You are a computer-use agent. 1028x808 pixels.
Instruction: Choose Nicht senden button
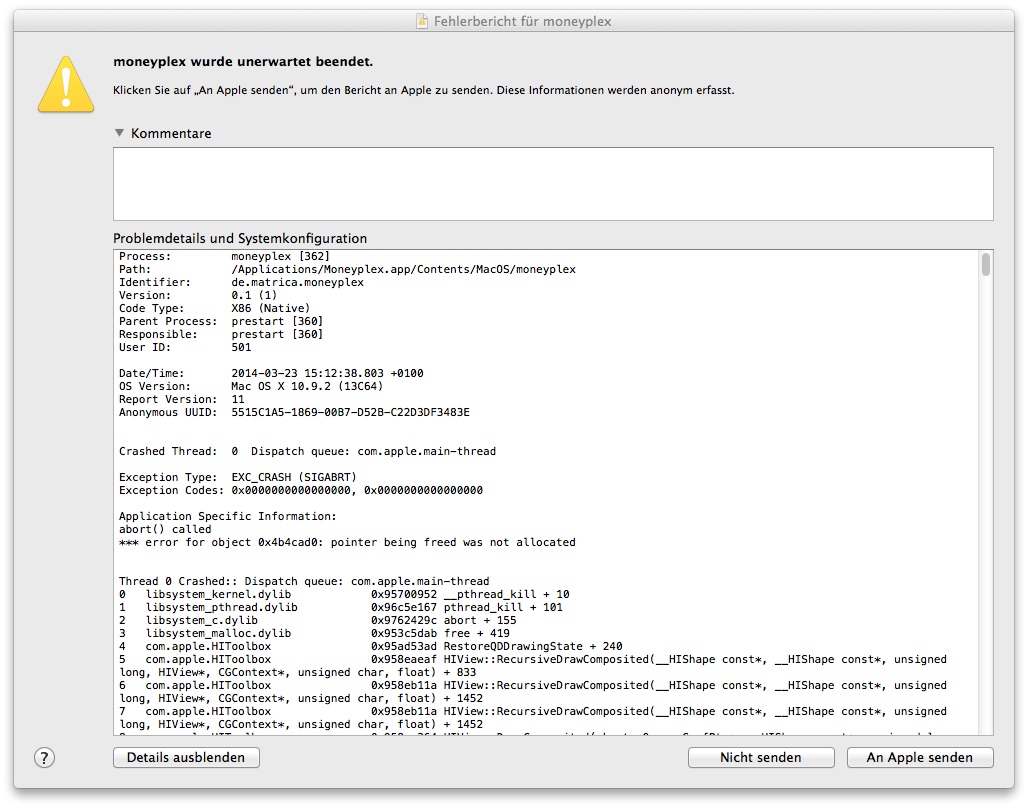pos(761,758)
